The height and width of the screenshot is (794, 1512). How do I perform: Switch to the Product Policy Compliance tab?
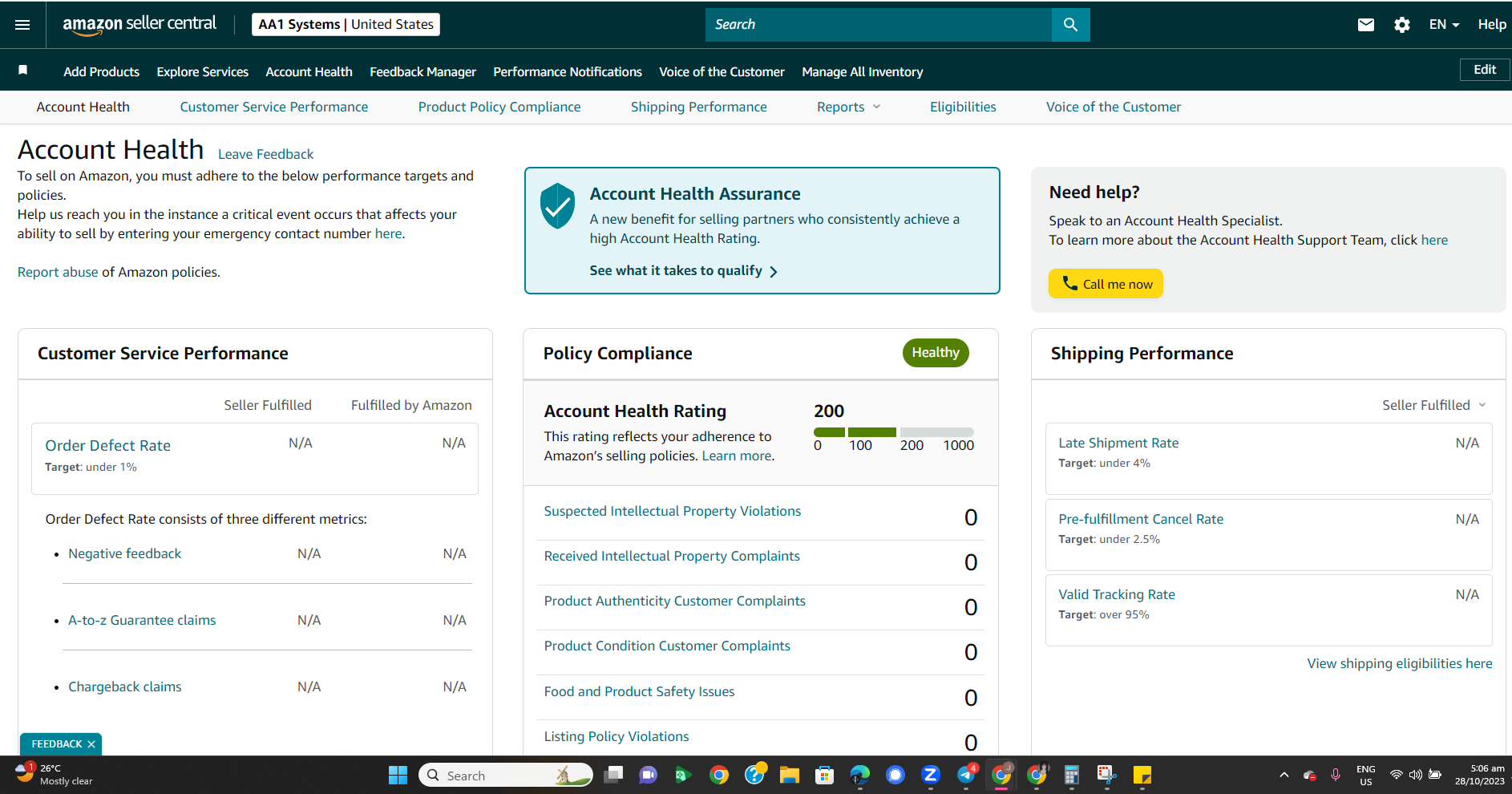pyautogui.click(x=499, y=107)
